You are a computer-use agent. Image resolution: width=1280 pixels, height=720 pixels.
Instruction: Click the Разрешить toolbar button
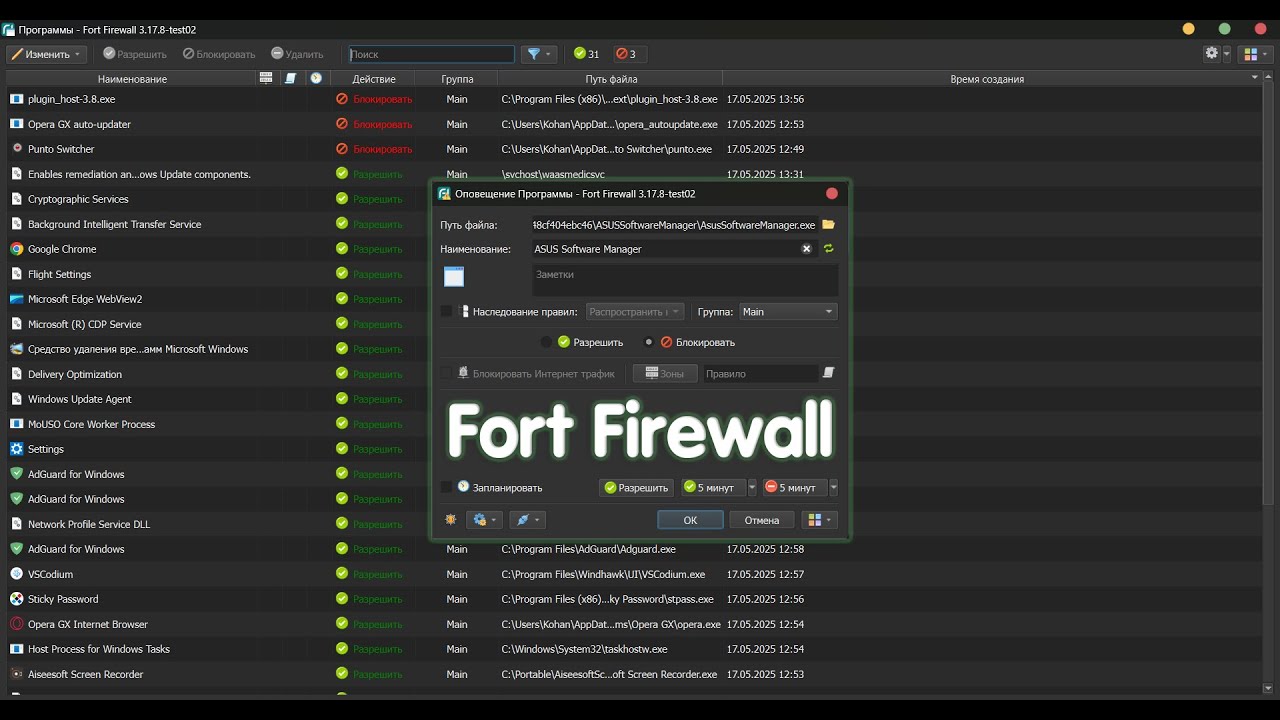pos(134,54)
